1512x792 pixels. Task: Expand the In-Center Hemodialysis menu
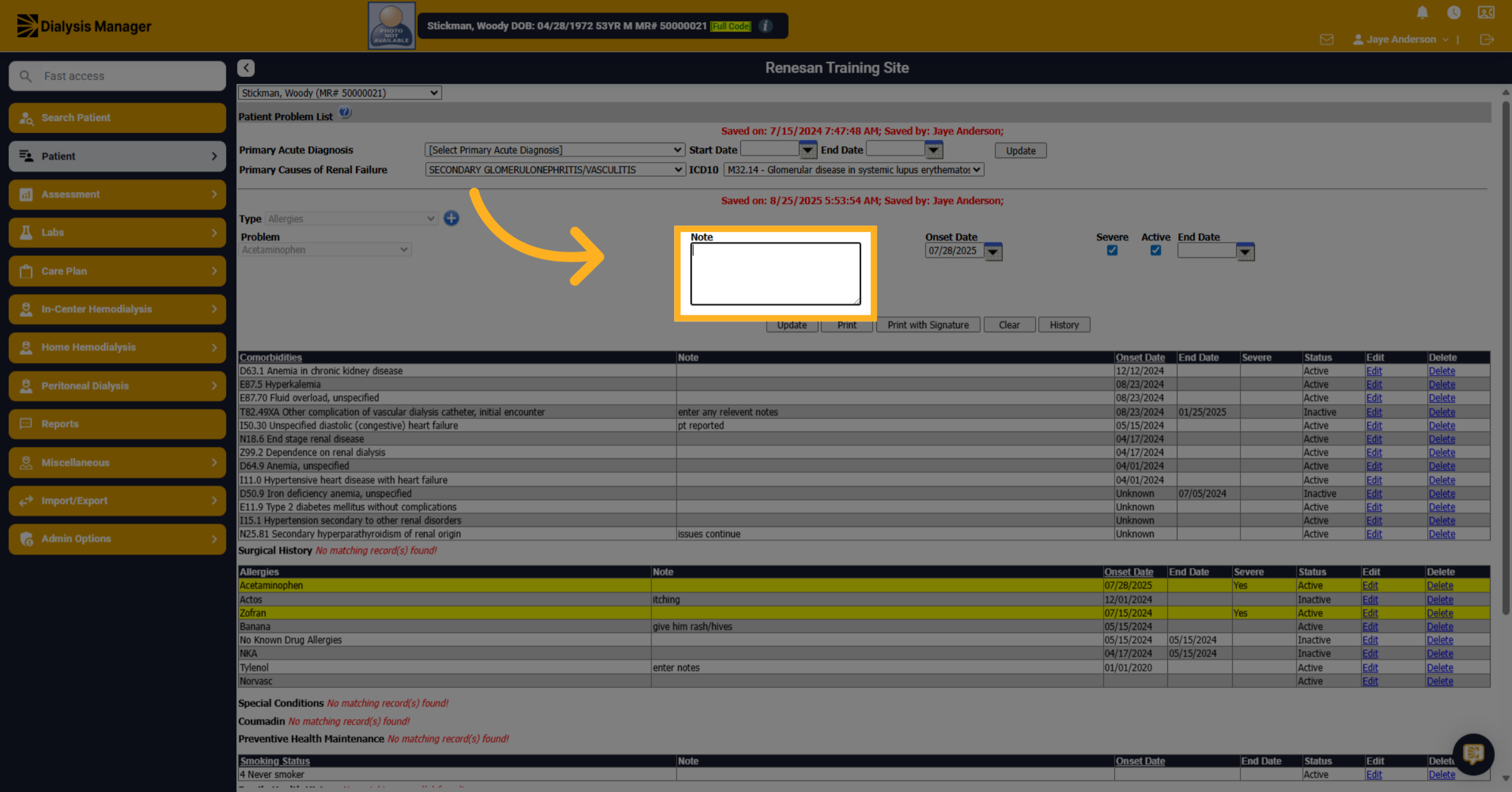click(x=117, y=309)
